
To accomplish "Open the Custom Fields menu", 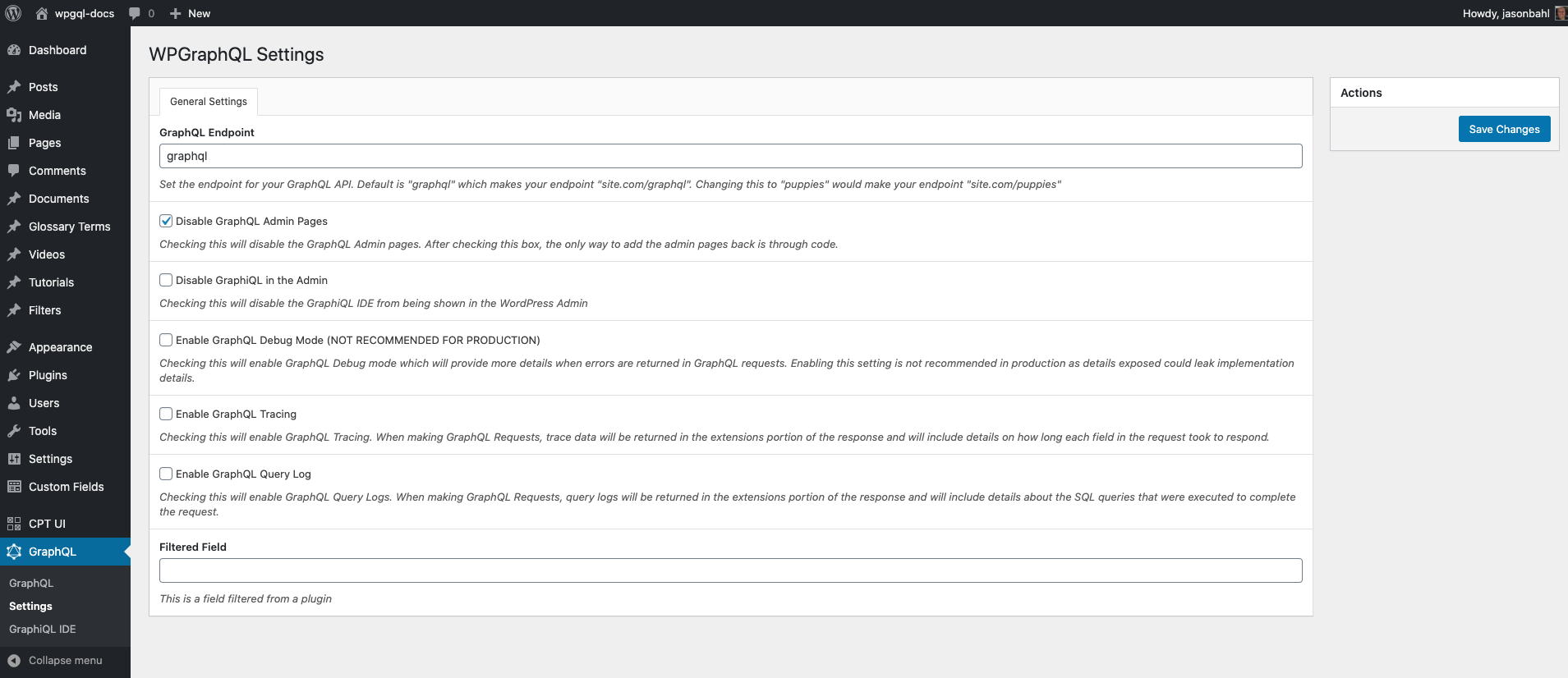I will [x=65, y=487].
